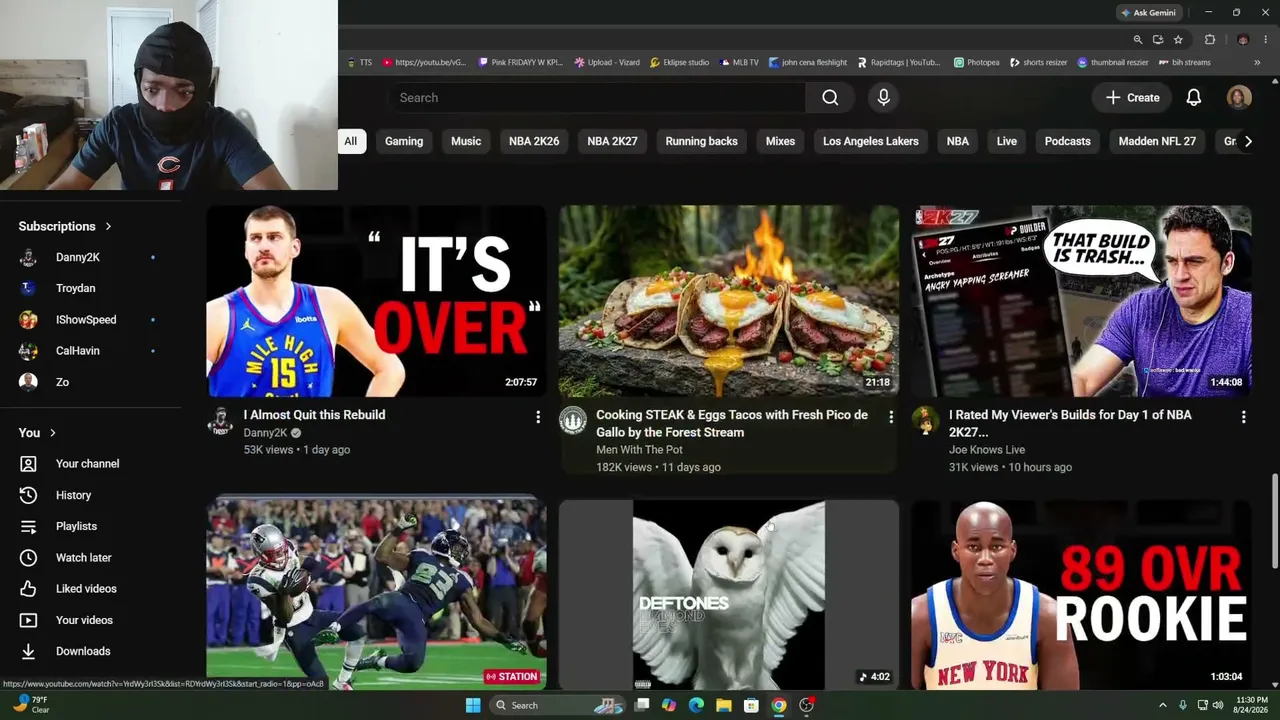Open the Copilot app in the taskbar
Screen dimensions: 1280x720
669,705
